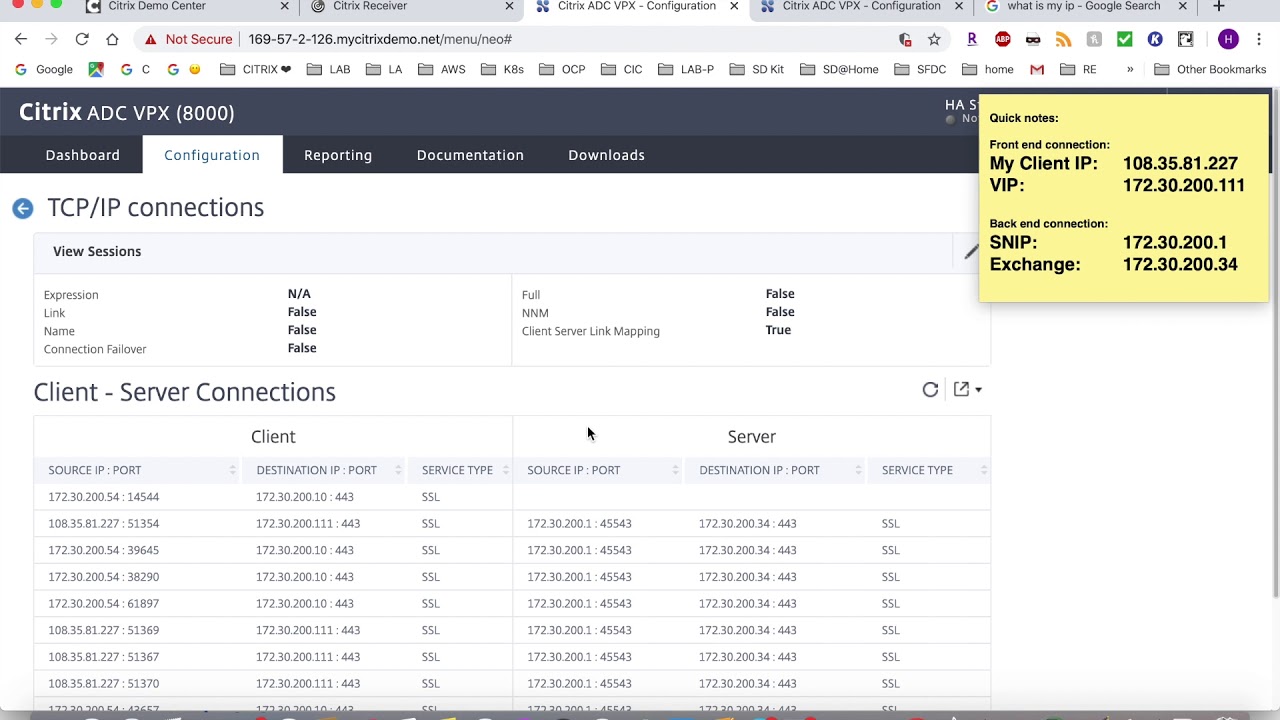Viewport: 1280px width, 720px height.
Task: Select row with source 108.35.81.227 : 51369
Action: pyautogui.click(x=512, y=630)
